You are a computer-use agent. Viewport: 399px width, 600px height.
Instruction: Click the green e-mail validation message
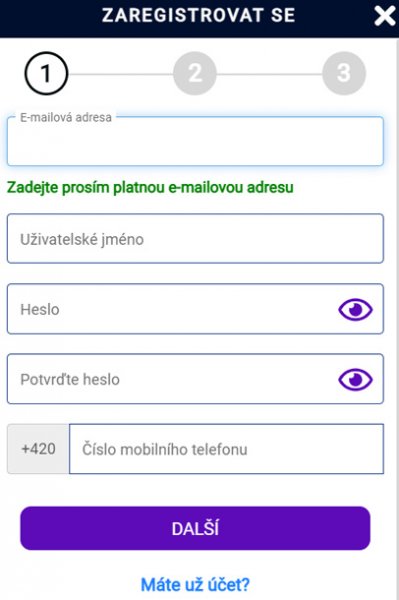150,188
